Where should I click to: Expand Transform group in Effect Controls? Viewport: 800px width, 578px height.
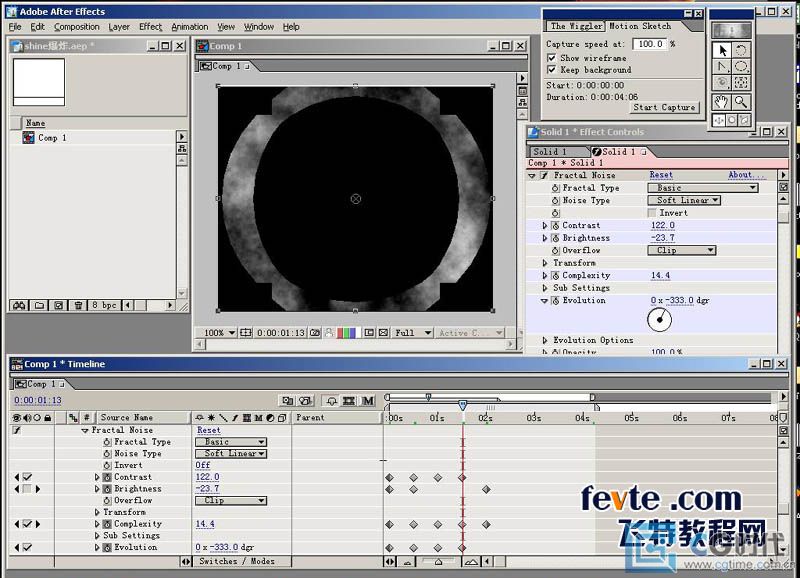click(545, 263)
